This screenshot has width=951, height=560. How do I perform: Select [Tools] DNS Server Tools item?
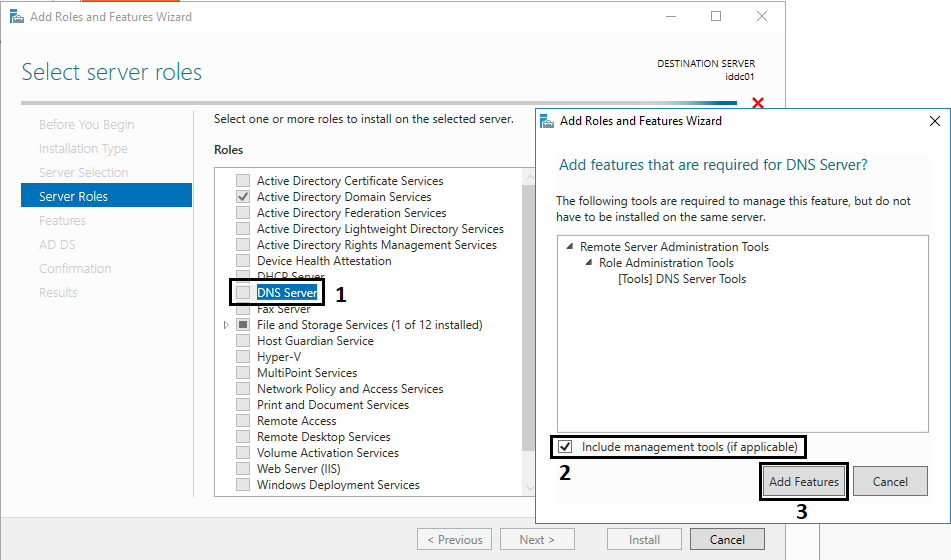(x=682, y=279)
